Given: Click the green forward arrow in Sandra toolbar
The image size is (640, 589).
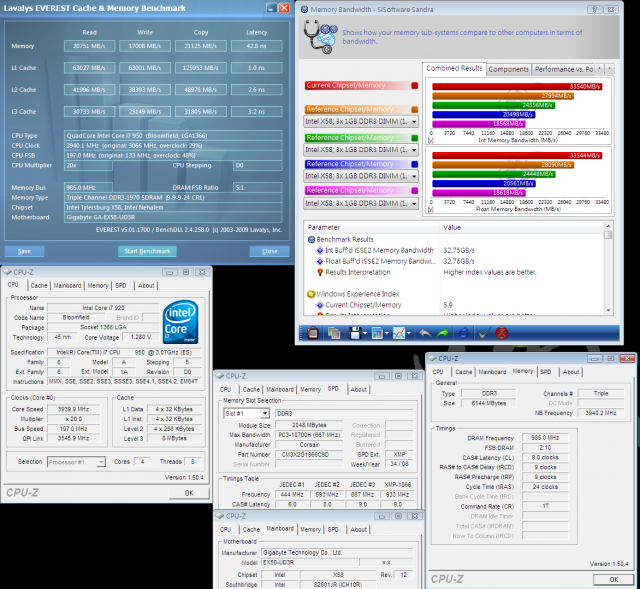Looking at the screenshot, I should pos(442,333).
